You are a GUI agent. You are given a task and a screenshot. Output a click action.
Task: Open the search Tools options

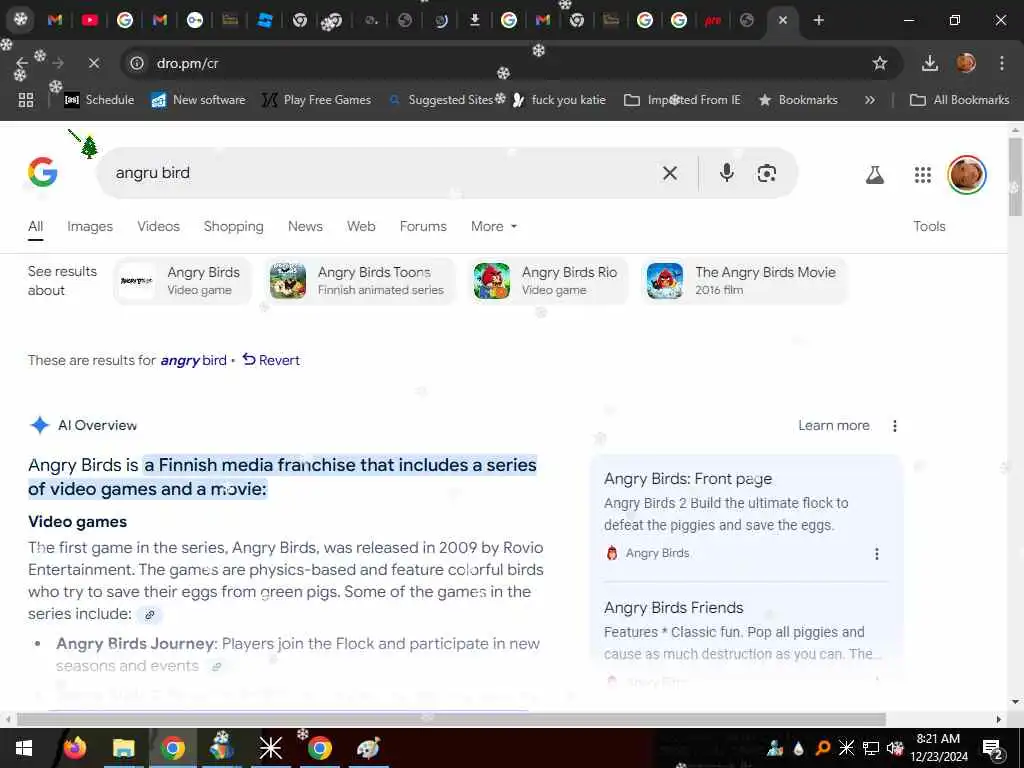(x=929, y=226)
